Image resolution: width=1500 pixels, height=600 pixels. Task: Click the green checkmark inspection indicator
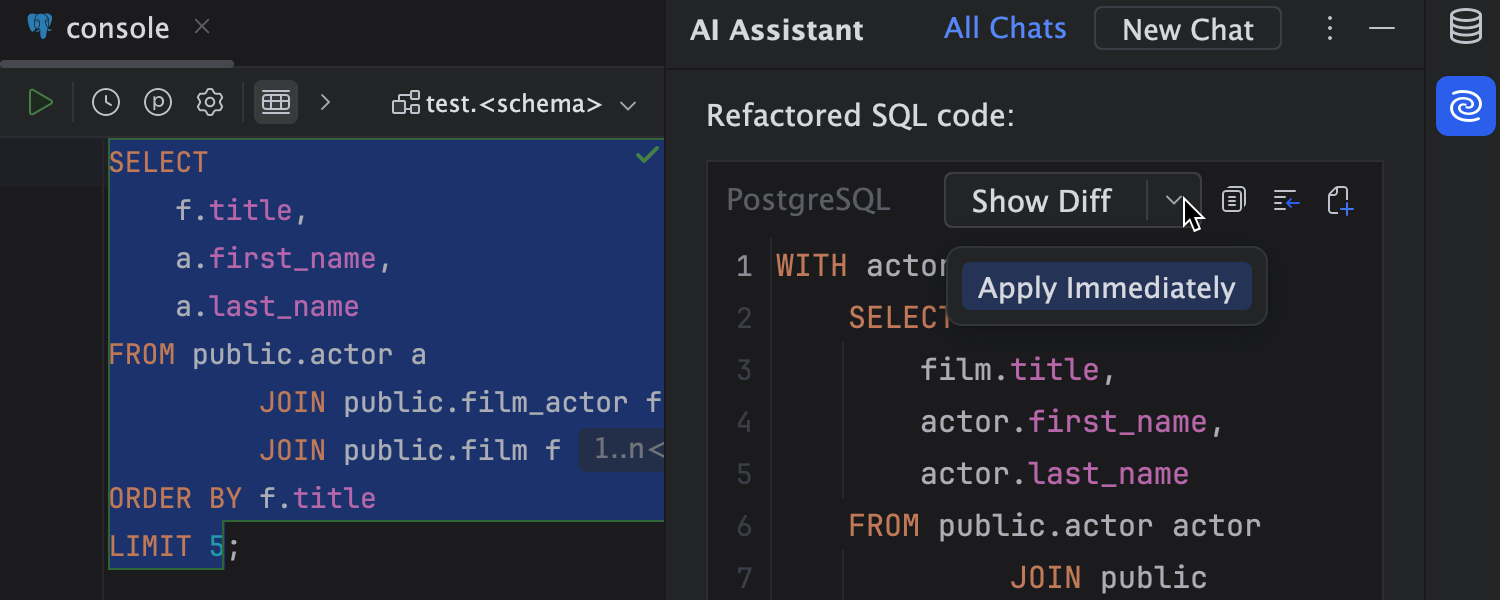click(648, 154)
